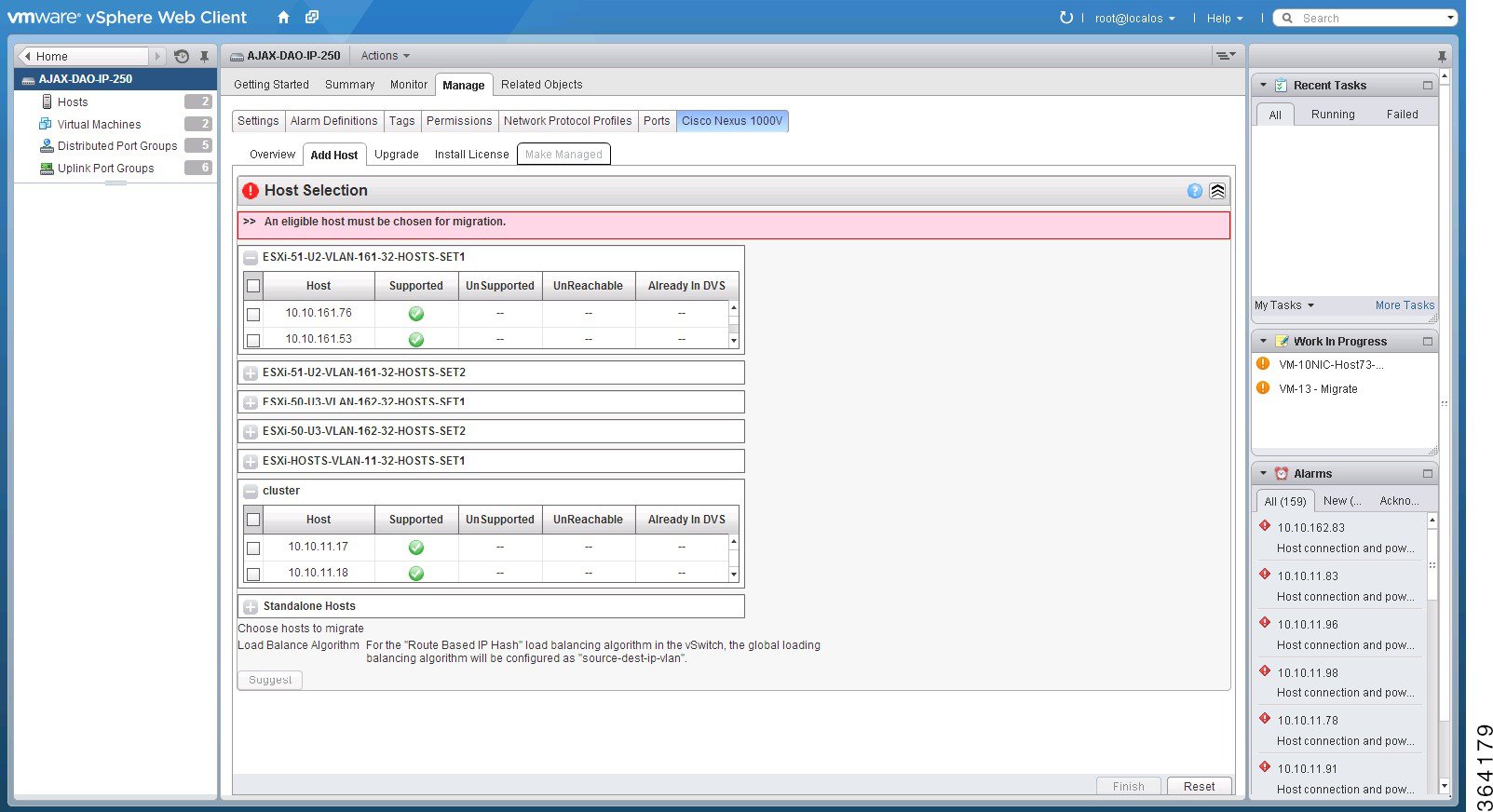
Task: Open help for Host Selection
Action: click(x=1195, y=191)
